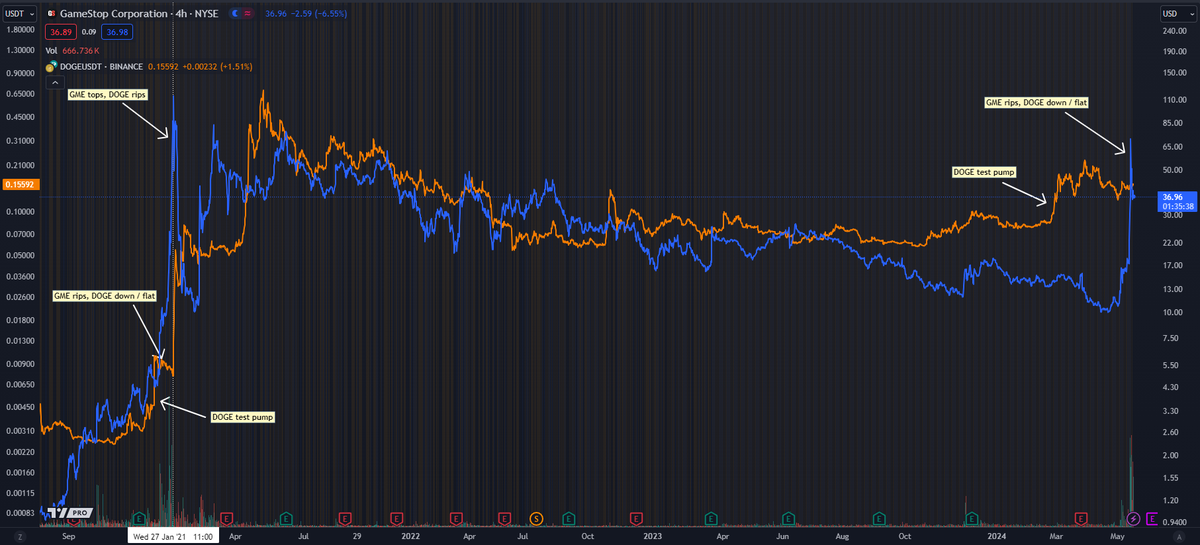Click the purple lightning event marker
This screenshot has height=545, width=1200.
[x=1133, y=517]
